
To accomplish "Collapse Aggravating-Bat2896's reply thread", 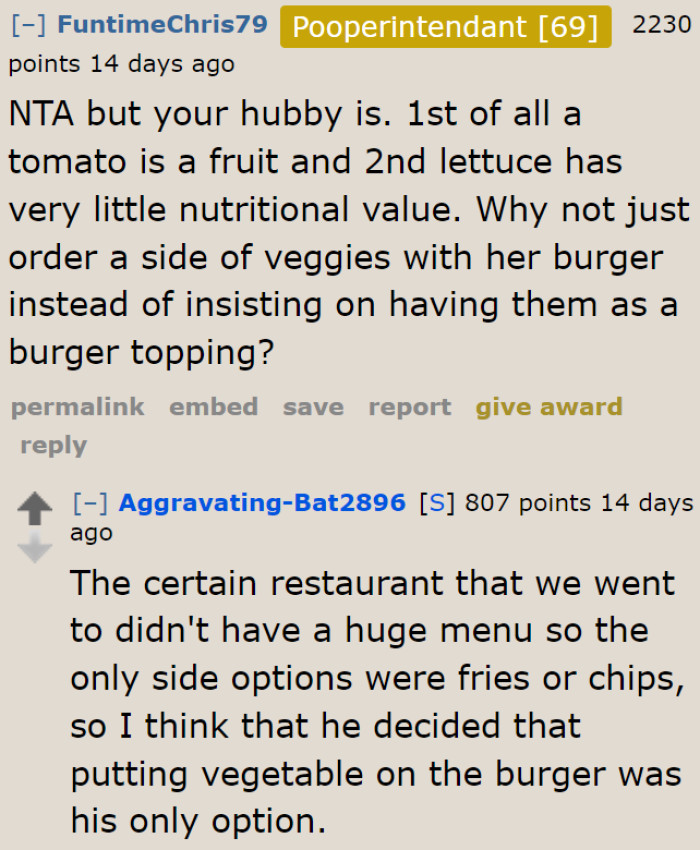I will click(x=93, y=503).
